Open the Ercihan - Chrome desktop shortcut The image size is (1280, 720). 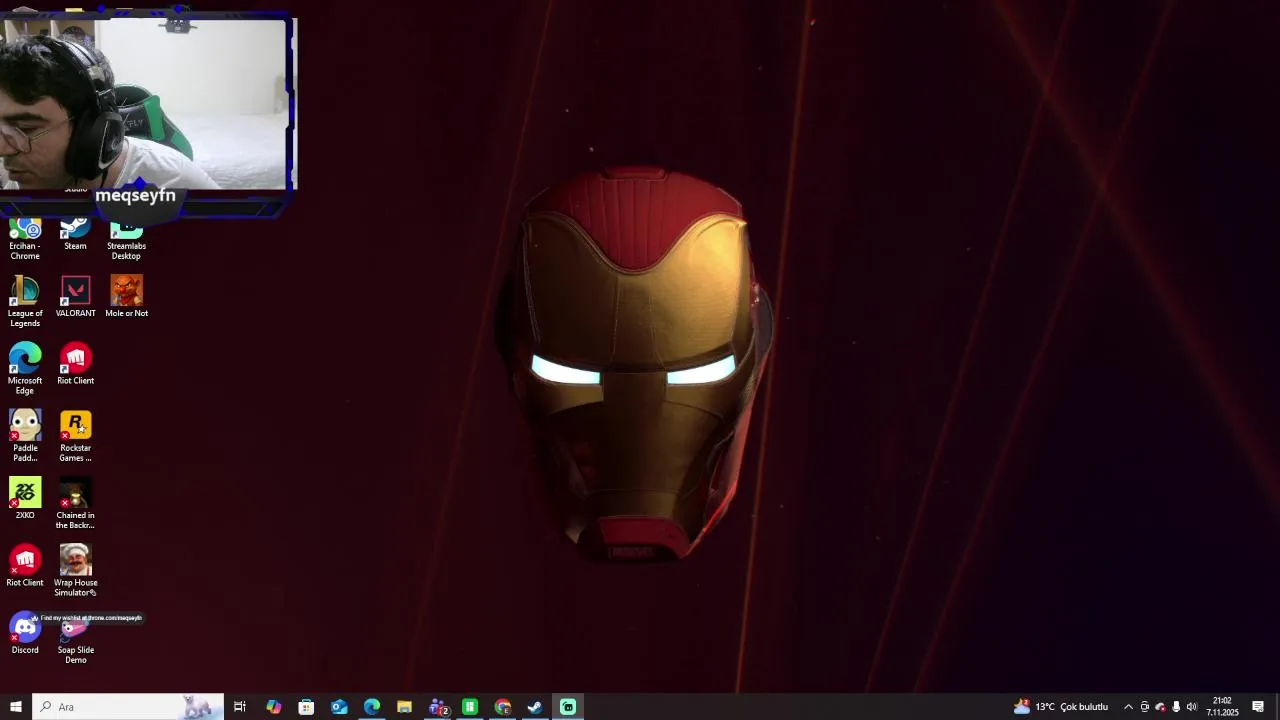[25, 239]
